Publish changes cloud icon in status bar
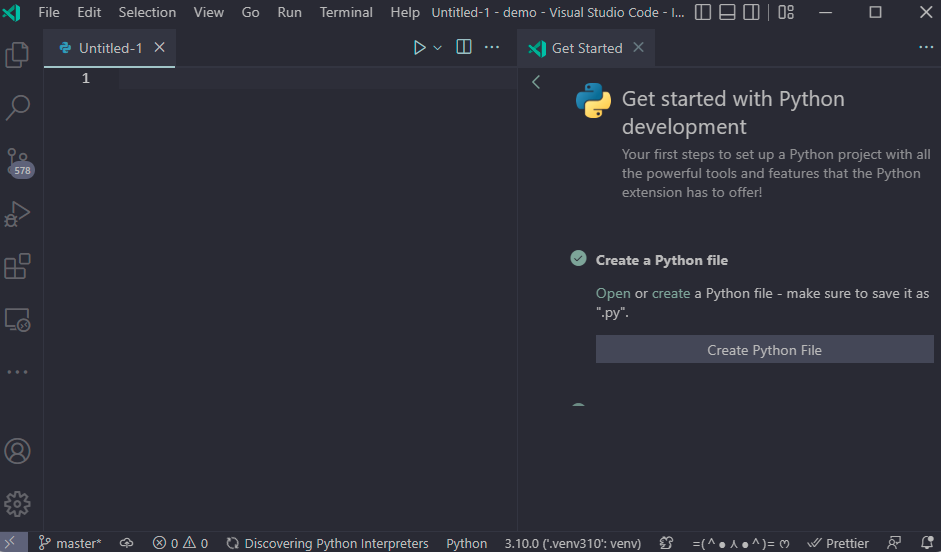Viewport: 941px width, 552px height. click(x=126, y=543)
